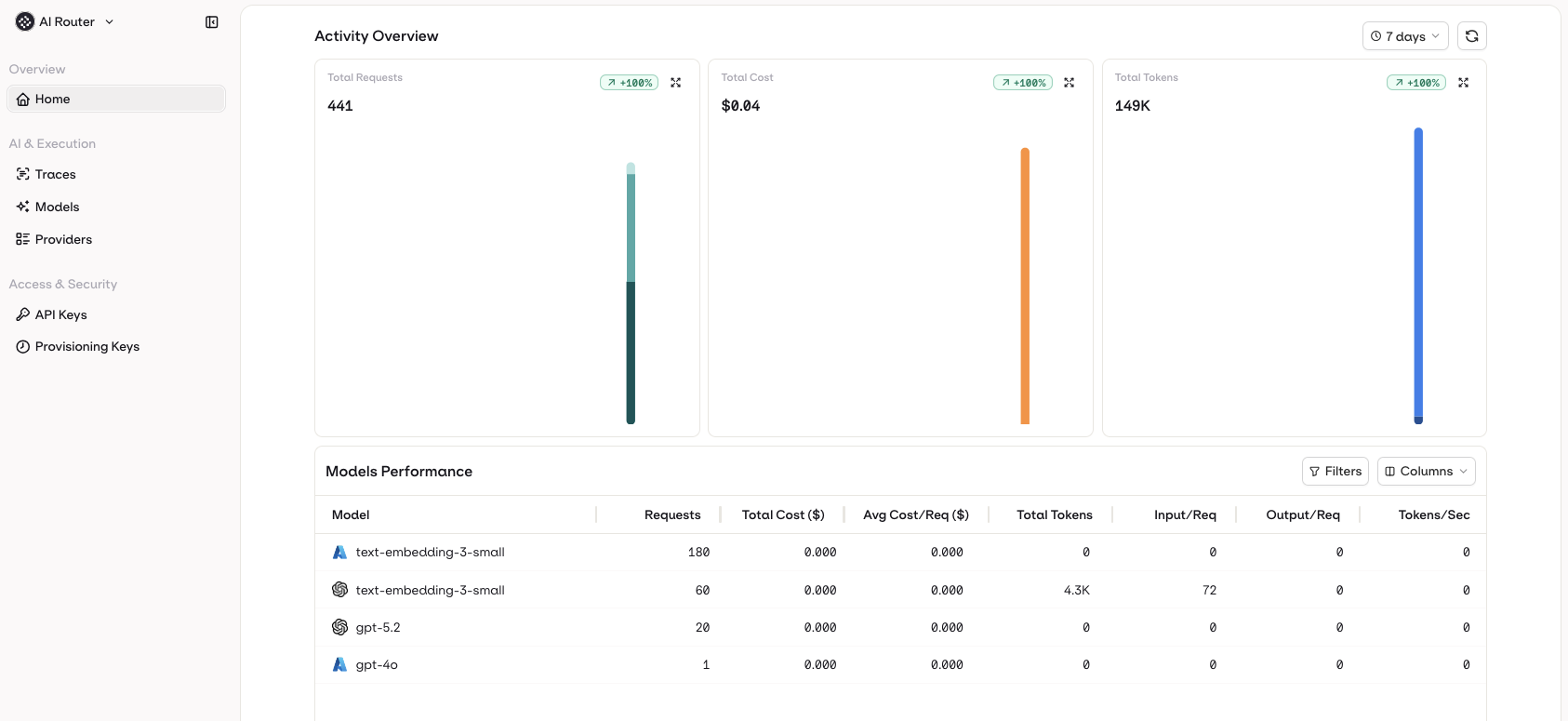Click the API Keys key icon
Image resolution: width=1568 pixels, height=721 pixels.
(x=23, y=314)
